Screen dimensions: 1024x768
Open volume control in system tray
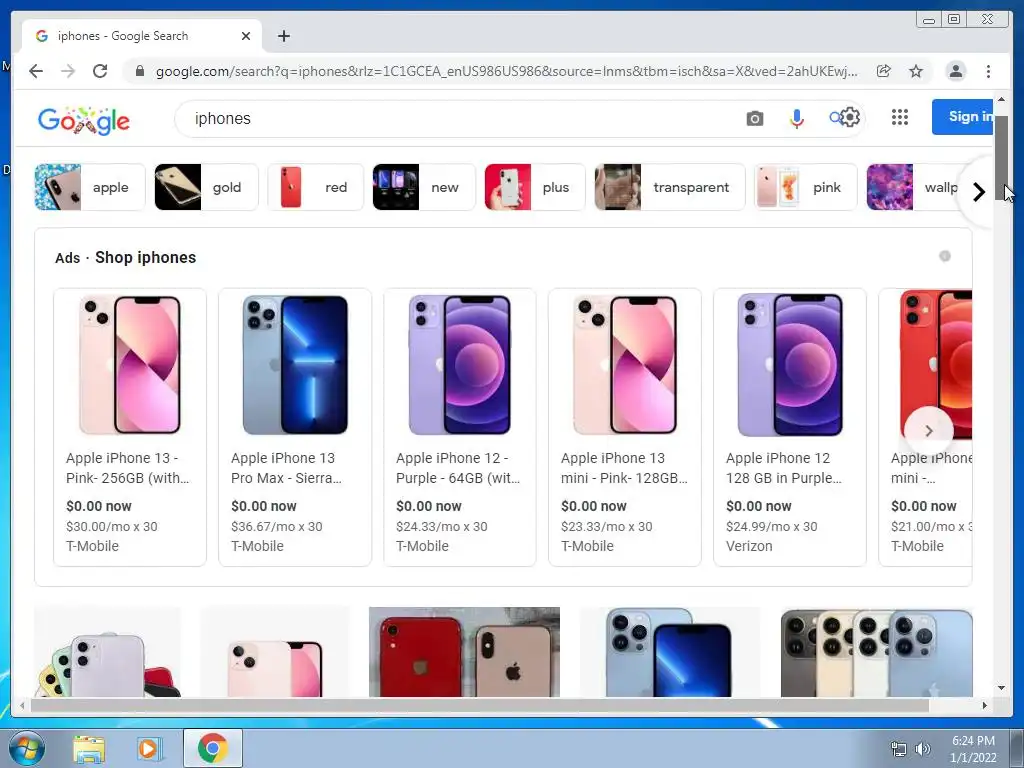[x=922, y=748]
